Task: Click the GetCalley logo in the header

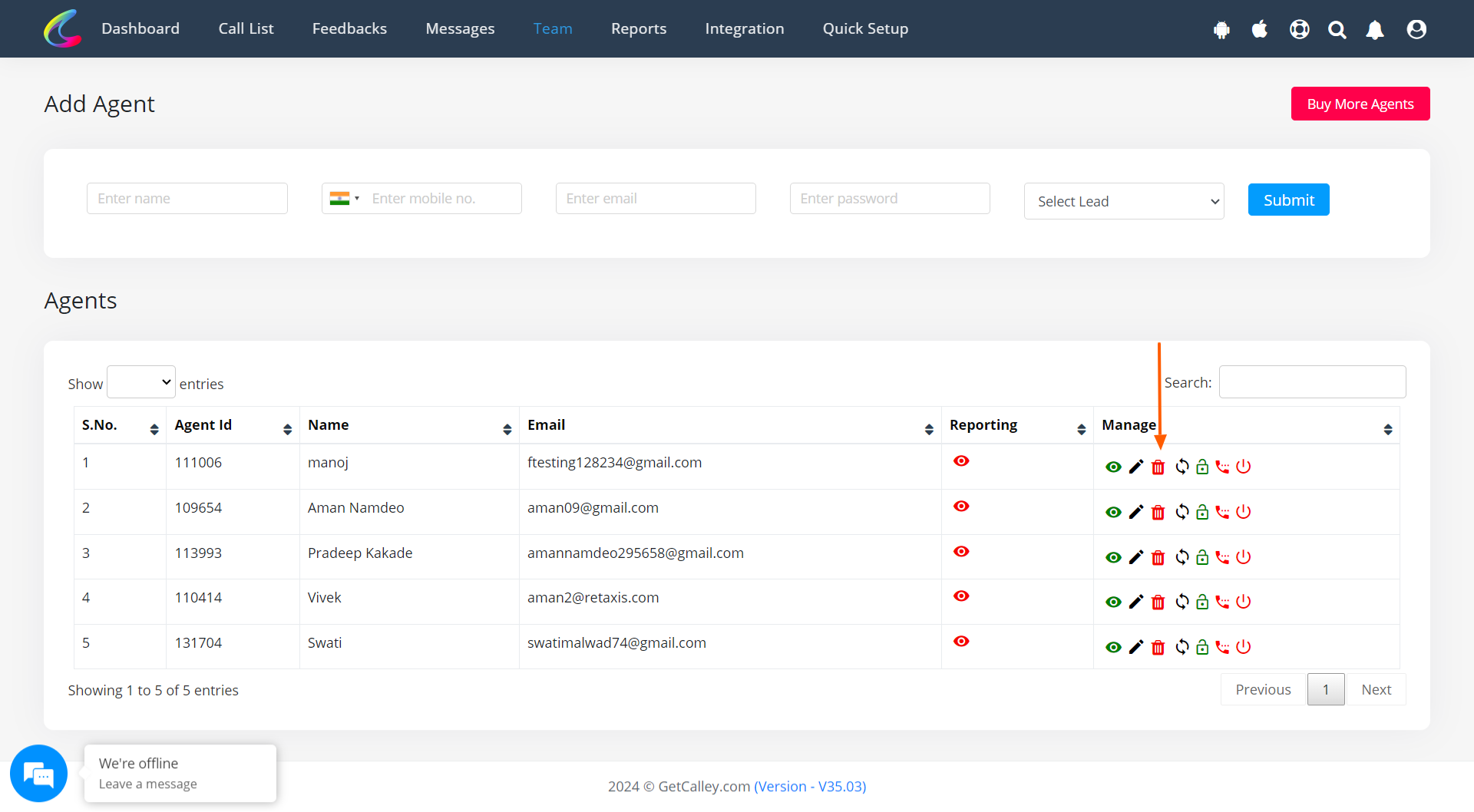Action: [63, 28]
